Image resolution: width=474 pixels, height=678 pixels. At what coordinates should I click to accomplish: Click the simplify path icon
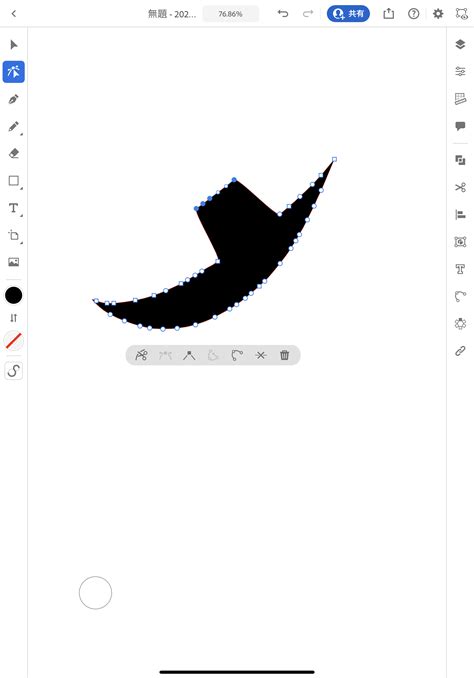click(237, 355)
